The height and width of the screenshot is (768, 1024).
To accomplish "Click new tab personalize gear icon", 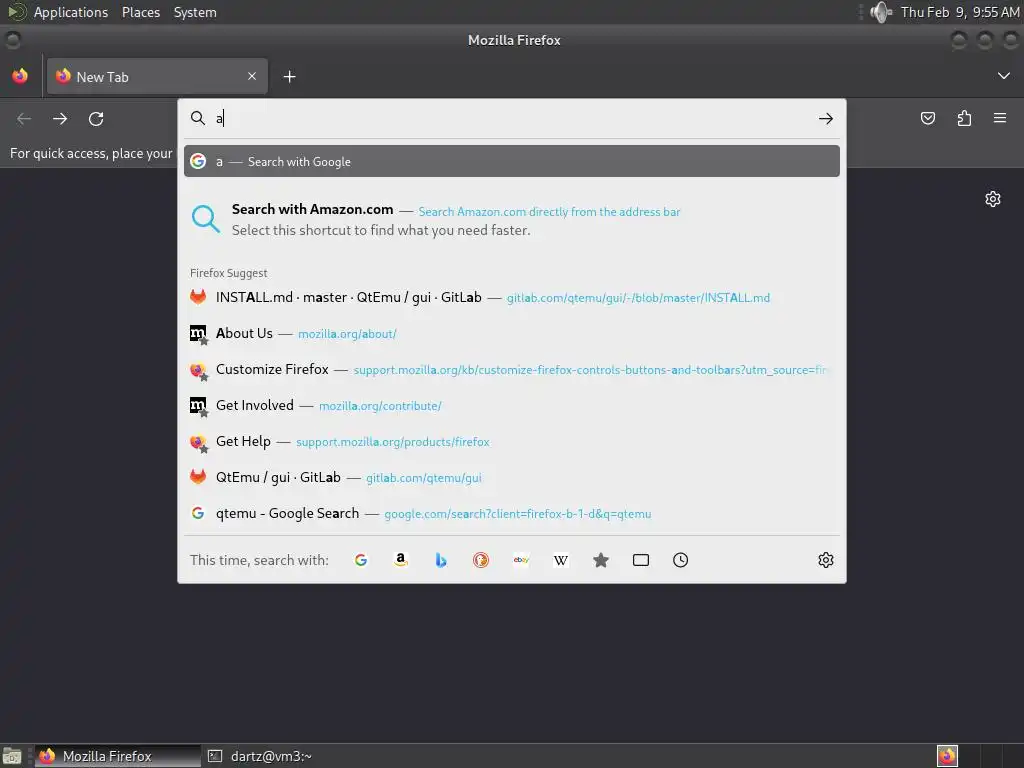I will 993,199.
